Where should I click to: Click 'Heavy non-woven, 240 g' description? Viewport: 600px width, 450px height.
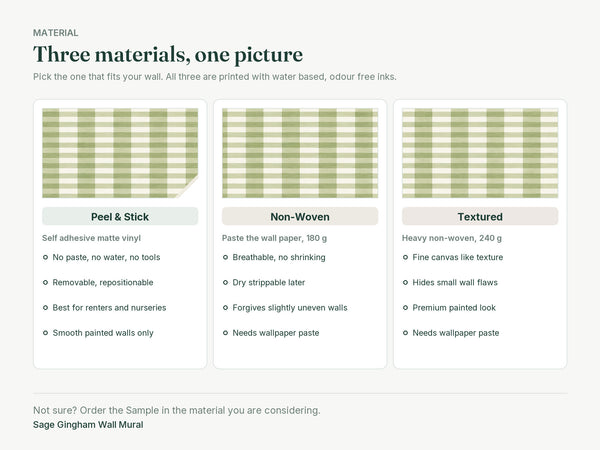(x=452, y=238)
